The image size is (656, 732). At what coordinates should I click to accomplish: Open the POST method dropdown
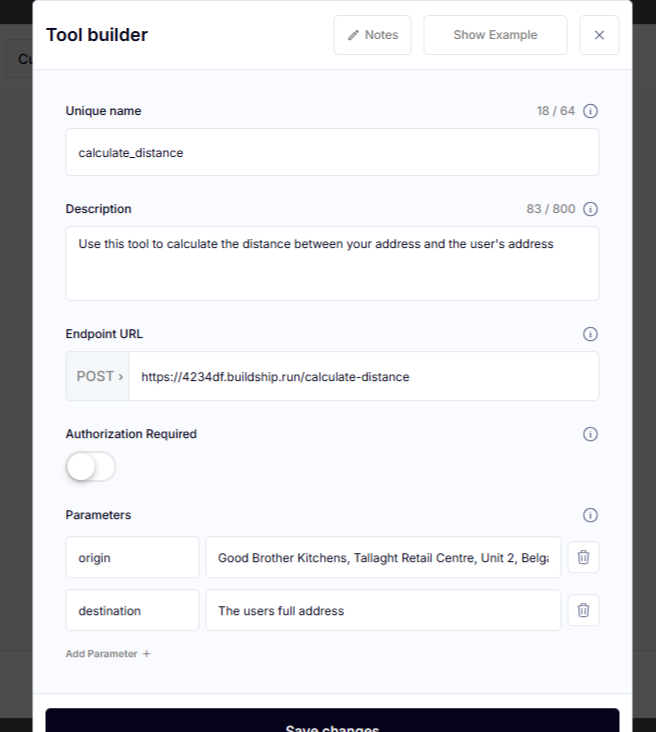pos(98,376)
